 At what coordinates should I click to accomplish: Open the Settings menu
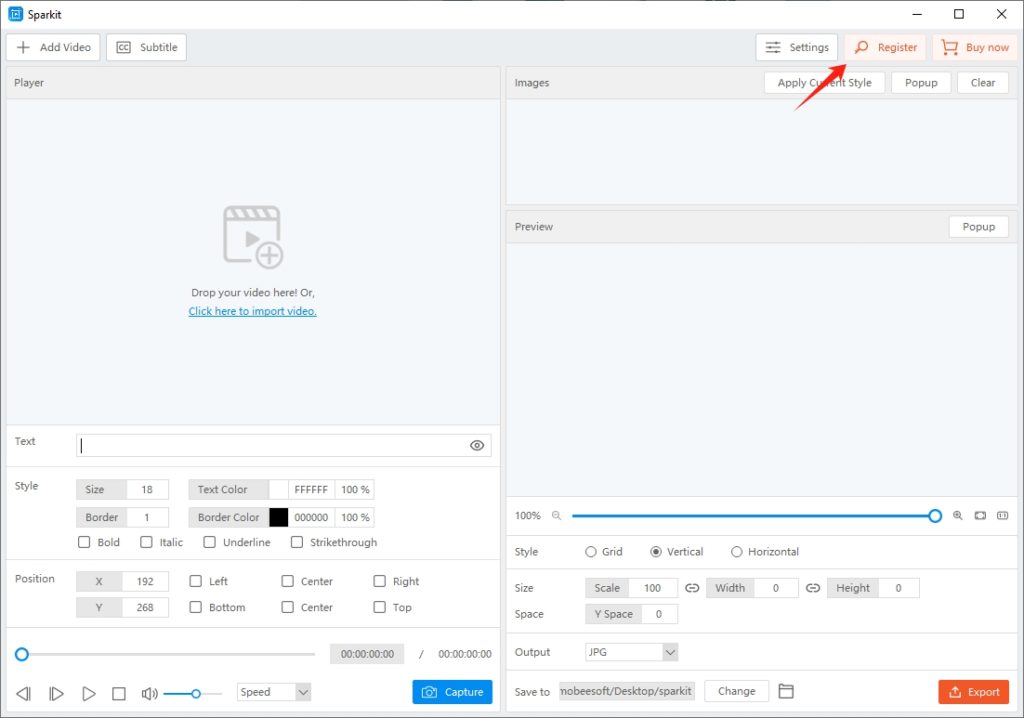pos(796,46)
